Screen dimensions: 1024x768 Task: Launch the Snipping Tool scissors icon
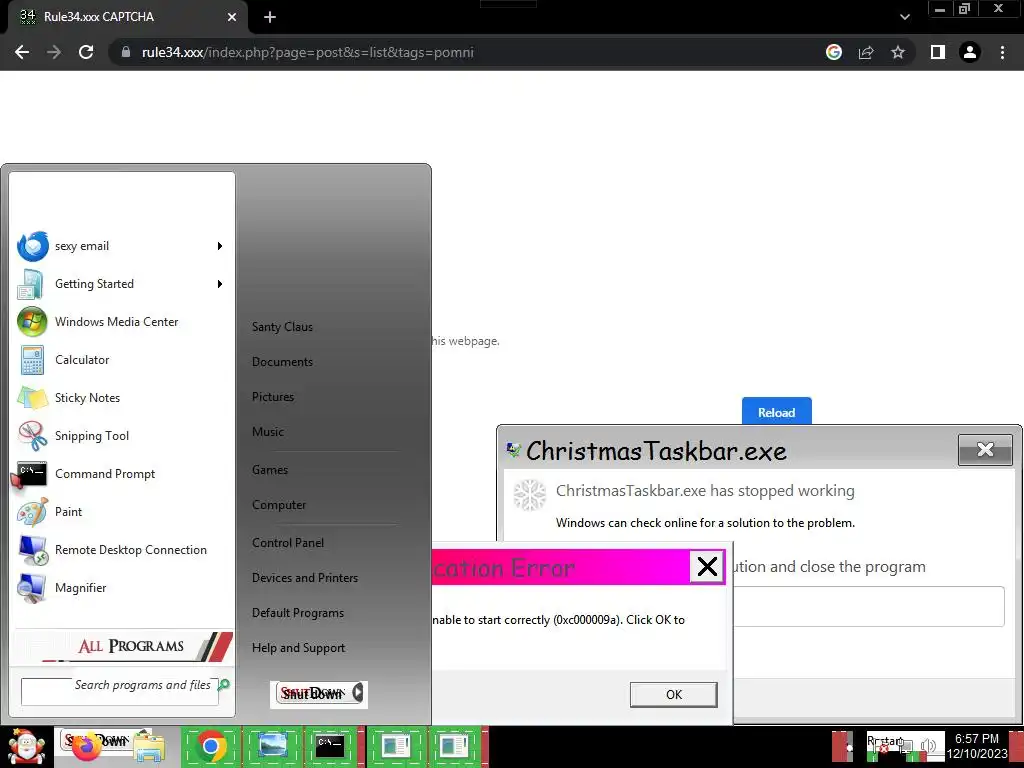coord(32,436)
